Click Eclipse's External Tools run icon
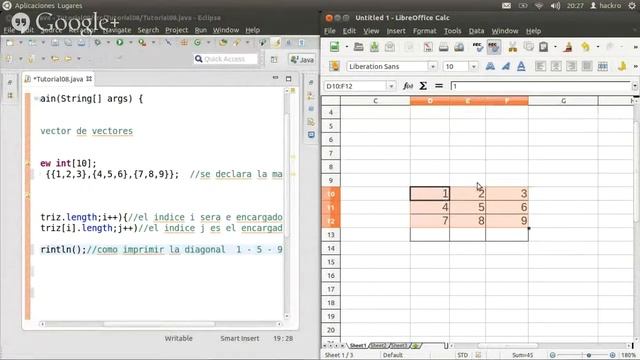 142,42
